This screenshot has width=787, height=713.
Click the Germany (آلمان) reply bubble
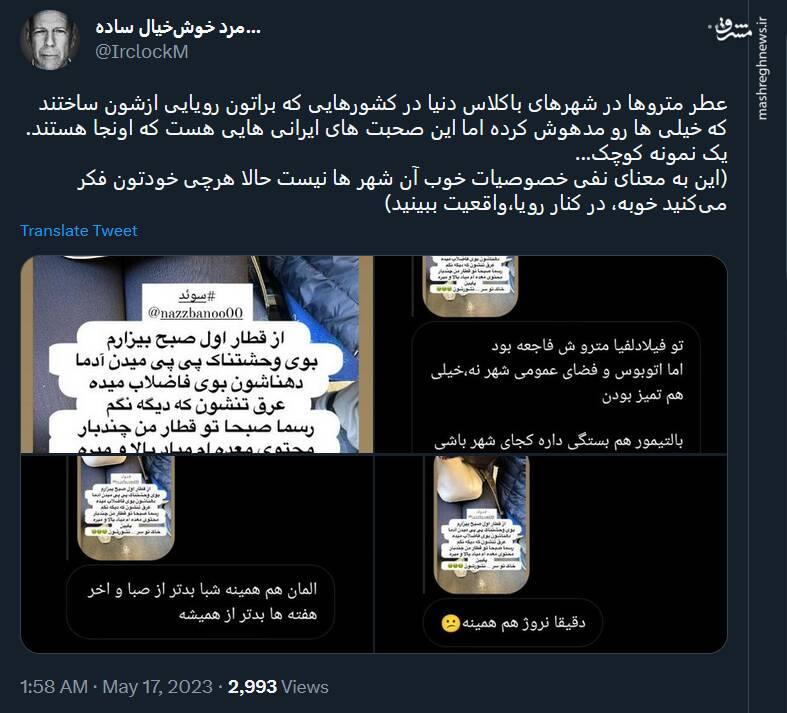[201, 602]
